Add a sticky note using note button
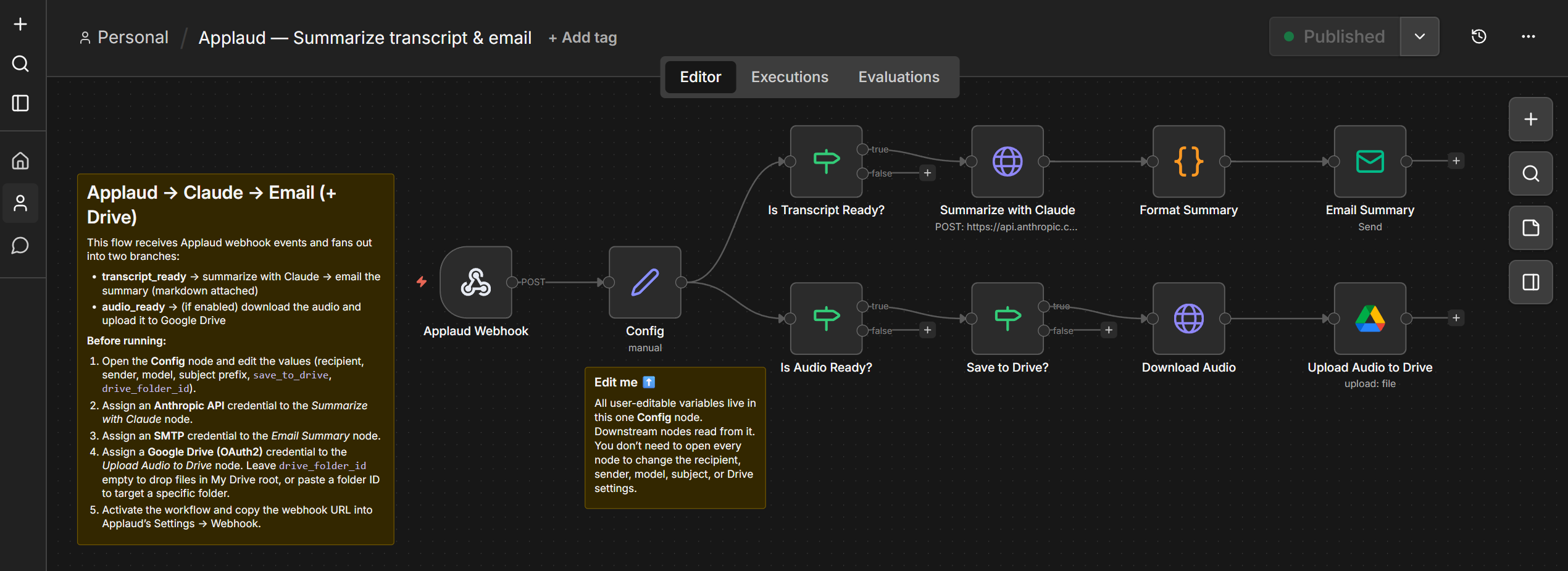The width and height of the screenshot is (1568, 571). pos(1531,228)
